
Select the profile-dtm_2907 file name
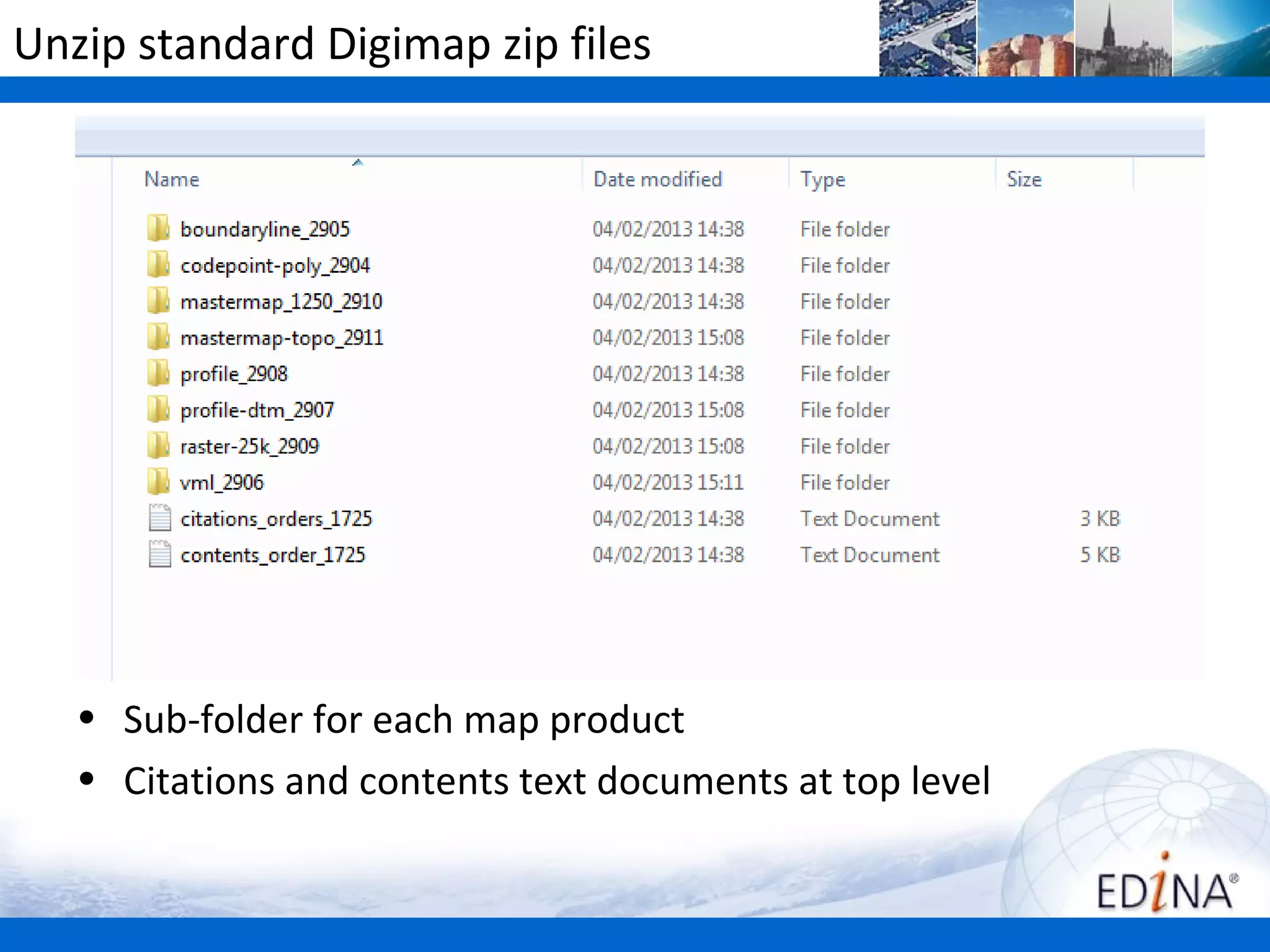257,410
